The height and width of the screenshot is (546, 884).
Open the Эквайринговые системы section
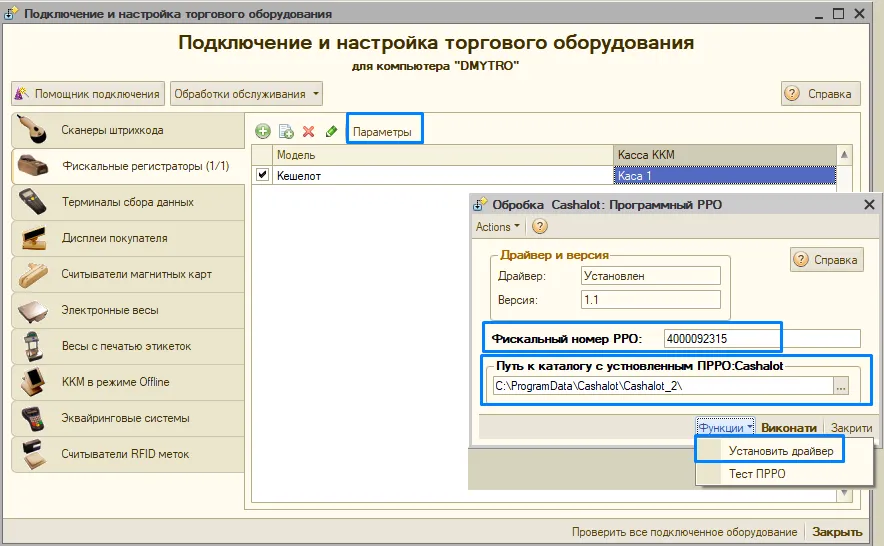pos(128,418)
